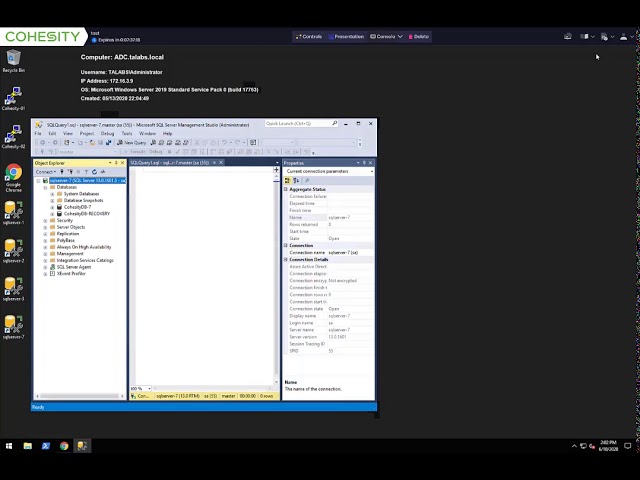Expand the CohesityDB-7 database node
The height and width of the screenshot is (480, 640).
click(52, 207)
